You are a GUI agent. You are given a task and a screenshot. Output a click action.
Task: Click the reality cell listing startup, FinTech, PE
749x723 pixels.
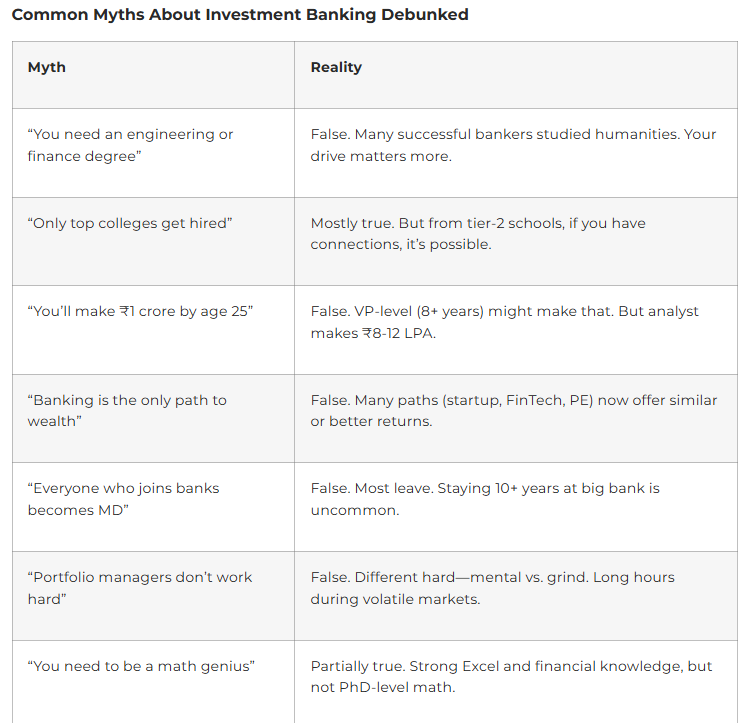tap(514, 410)
